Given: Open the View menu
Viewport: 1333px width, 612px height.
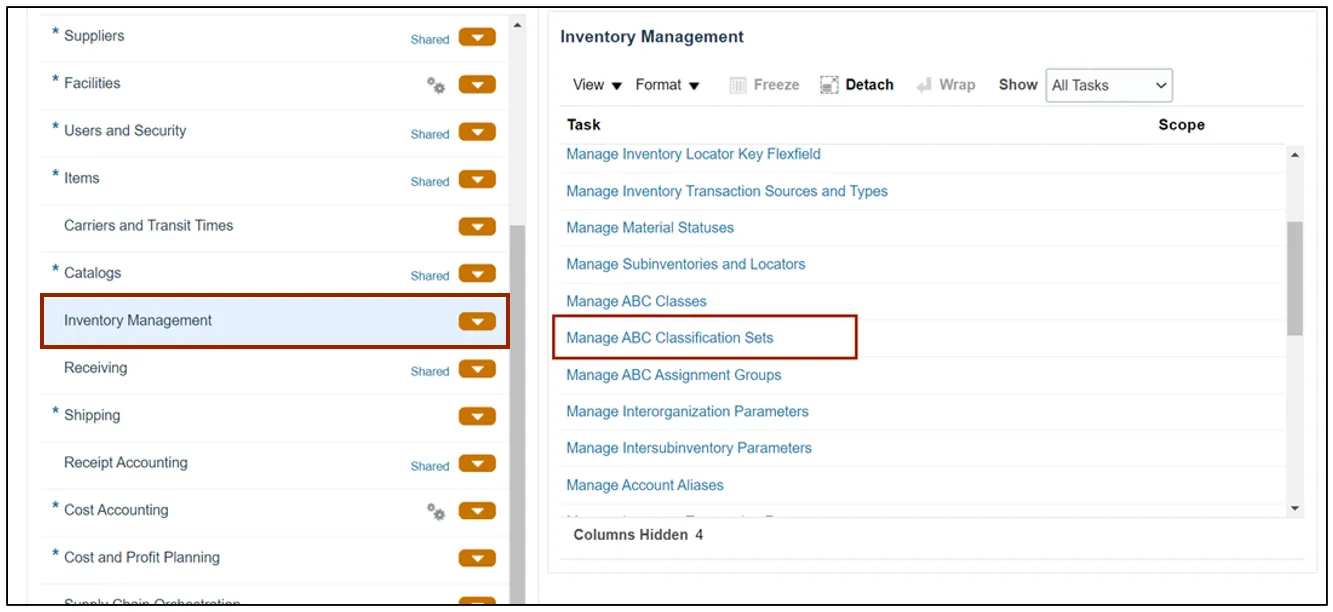Looking at the screenshot, I should point(597,85).
